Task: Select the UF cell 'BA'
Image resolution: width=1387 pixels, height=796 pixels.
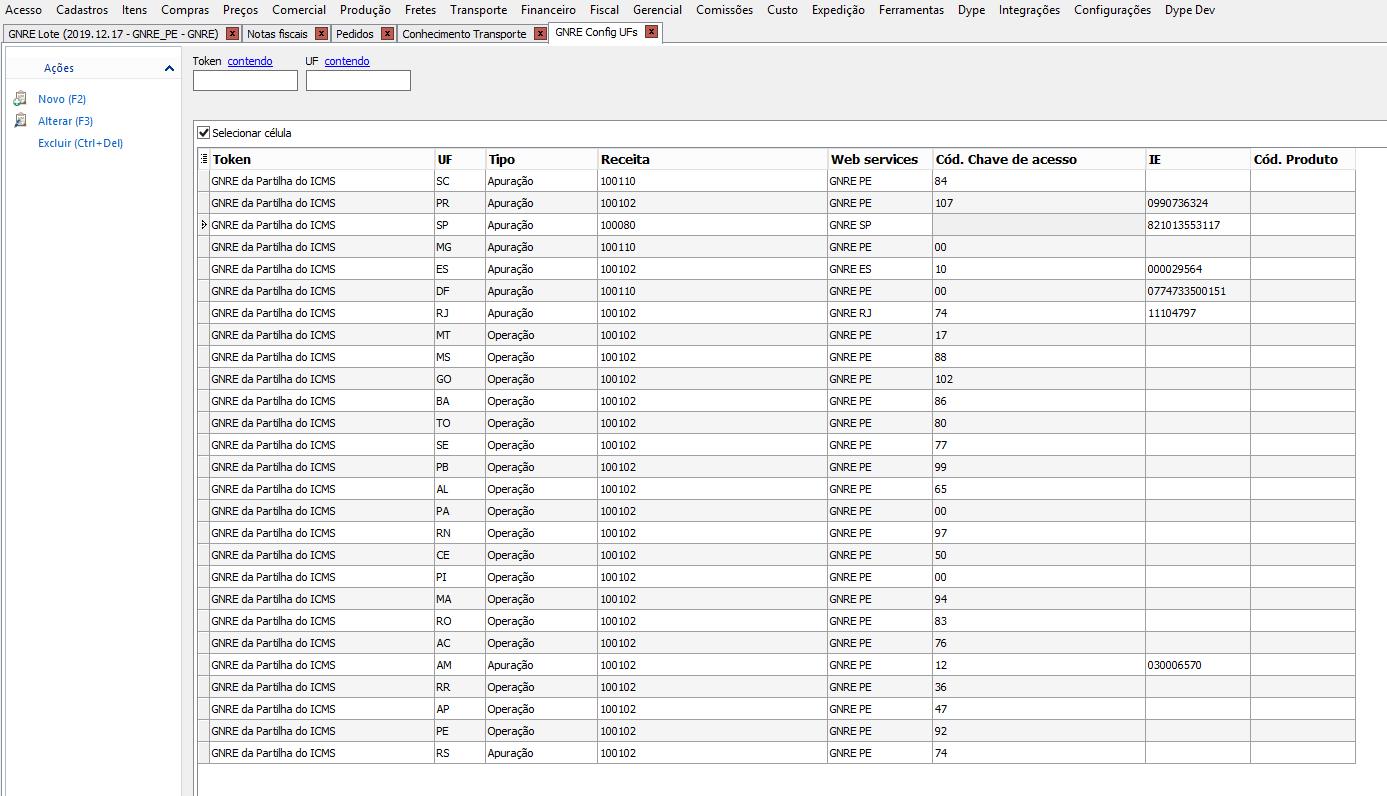Action: point(460,401)
